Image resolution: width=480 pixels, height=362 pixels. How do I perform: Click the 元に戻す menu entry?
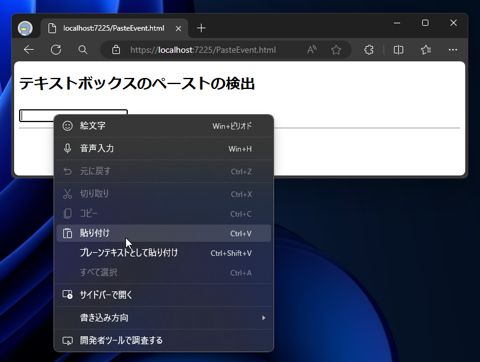point(164,171)
